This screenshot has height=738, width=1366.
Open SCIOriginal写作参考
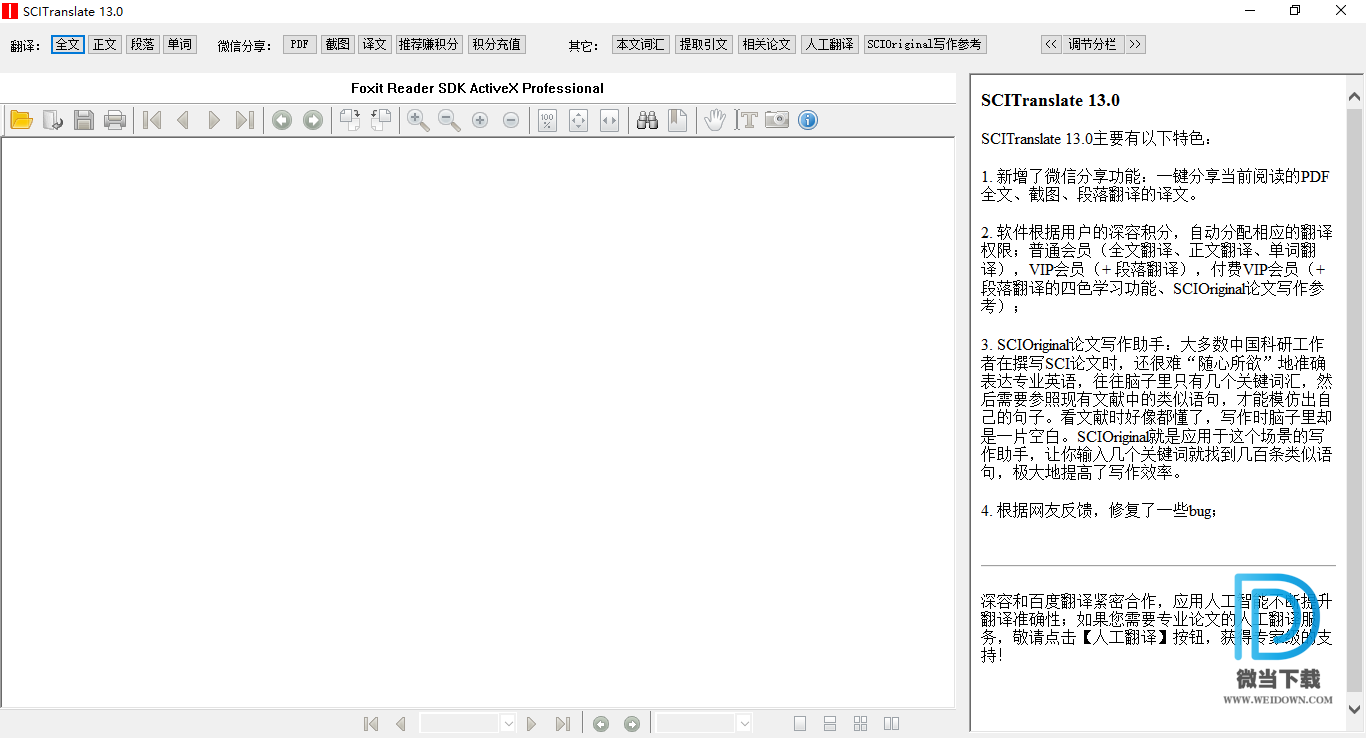(925, 45)
